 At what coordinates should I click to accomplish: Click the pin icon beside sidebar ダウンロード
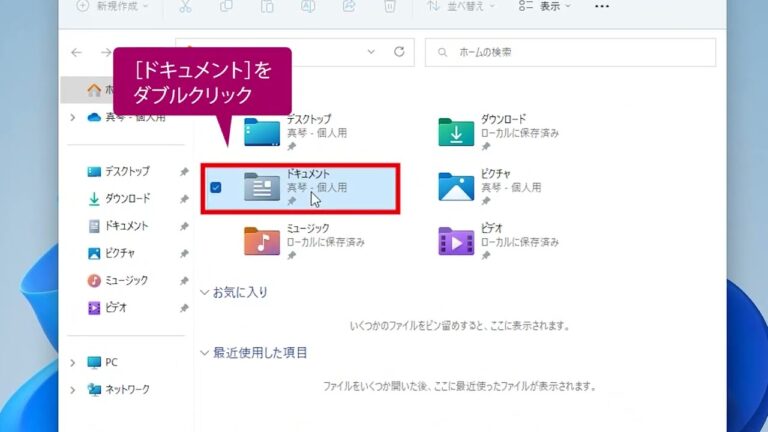184,199
